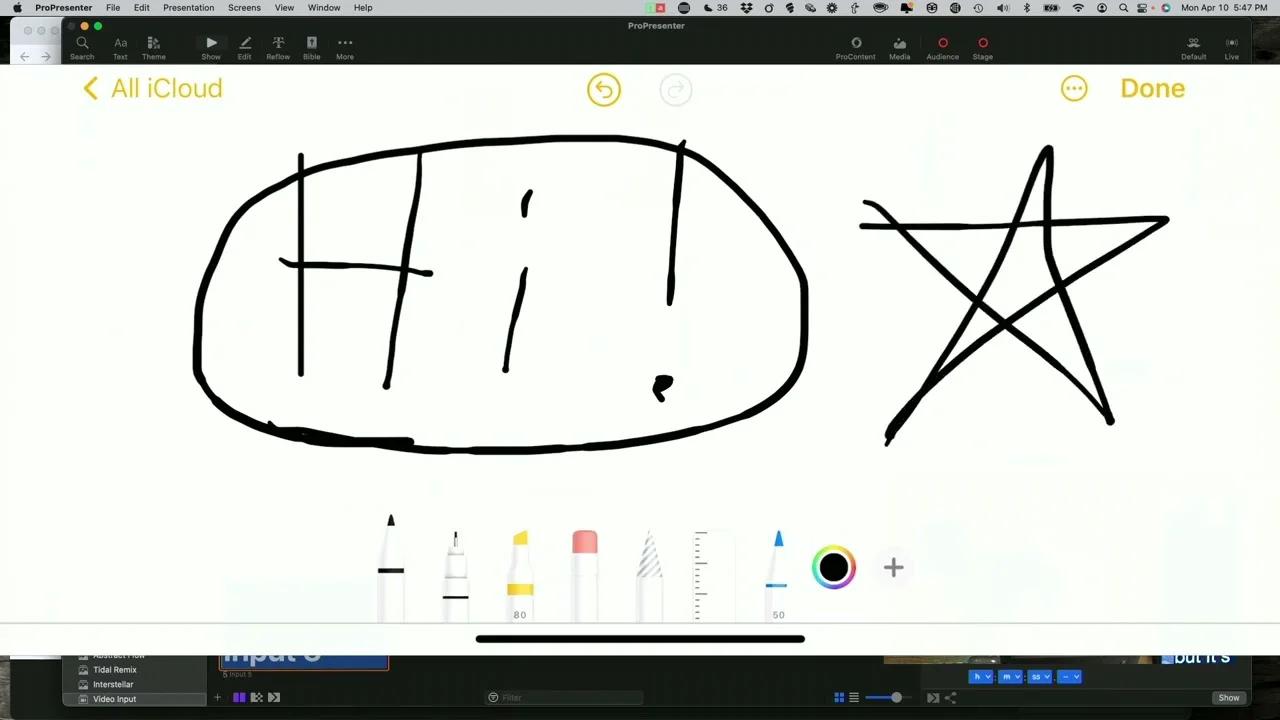1280x720 pixels.
Task: Go back to All iCloud
Action: coord(152,88)
